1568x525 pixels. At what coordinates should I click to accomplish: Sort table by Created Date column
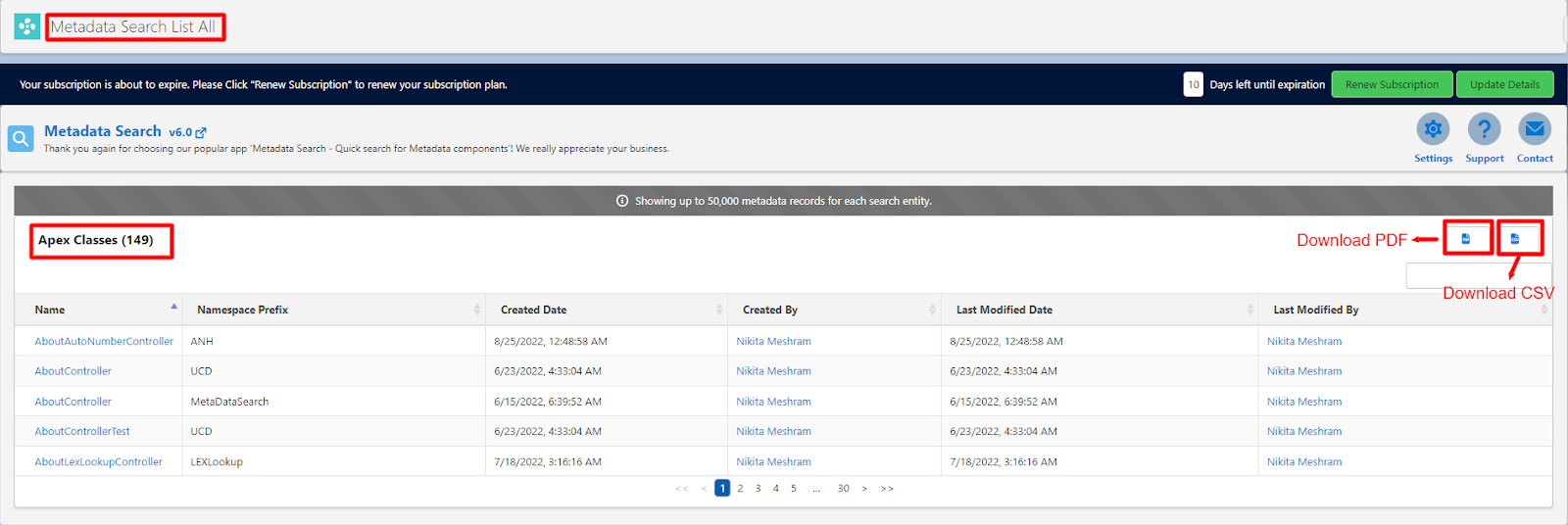(x=607, y=310)
